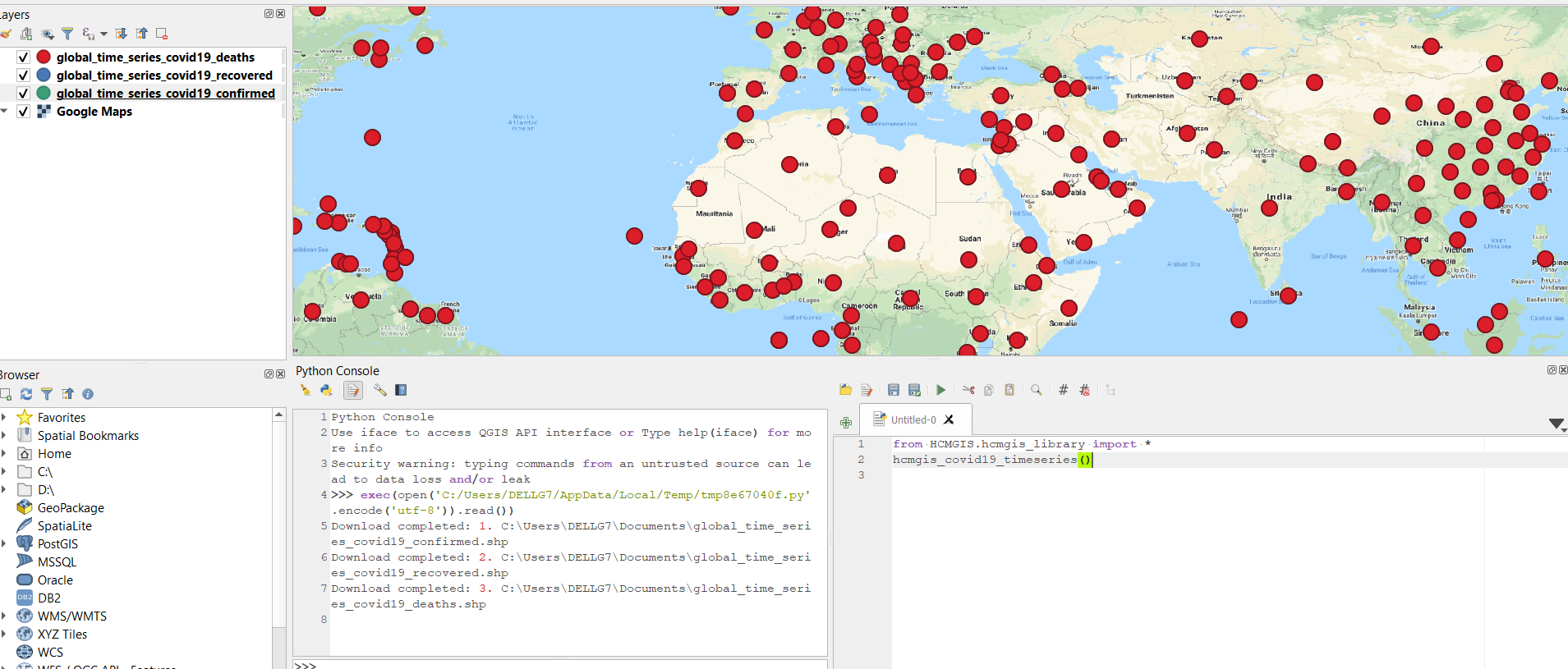This screenshot has width=1568, height=669.
Task: Close the Untitled-0 editor tab
Action: 950,419
